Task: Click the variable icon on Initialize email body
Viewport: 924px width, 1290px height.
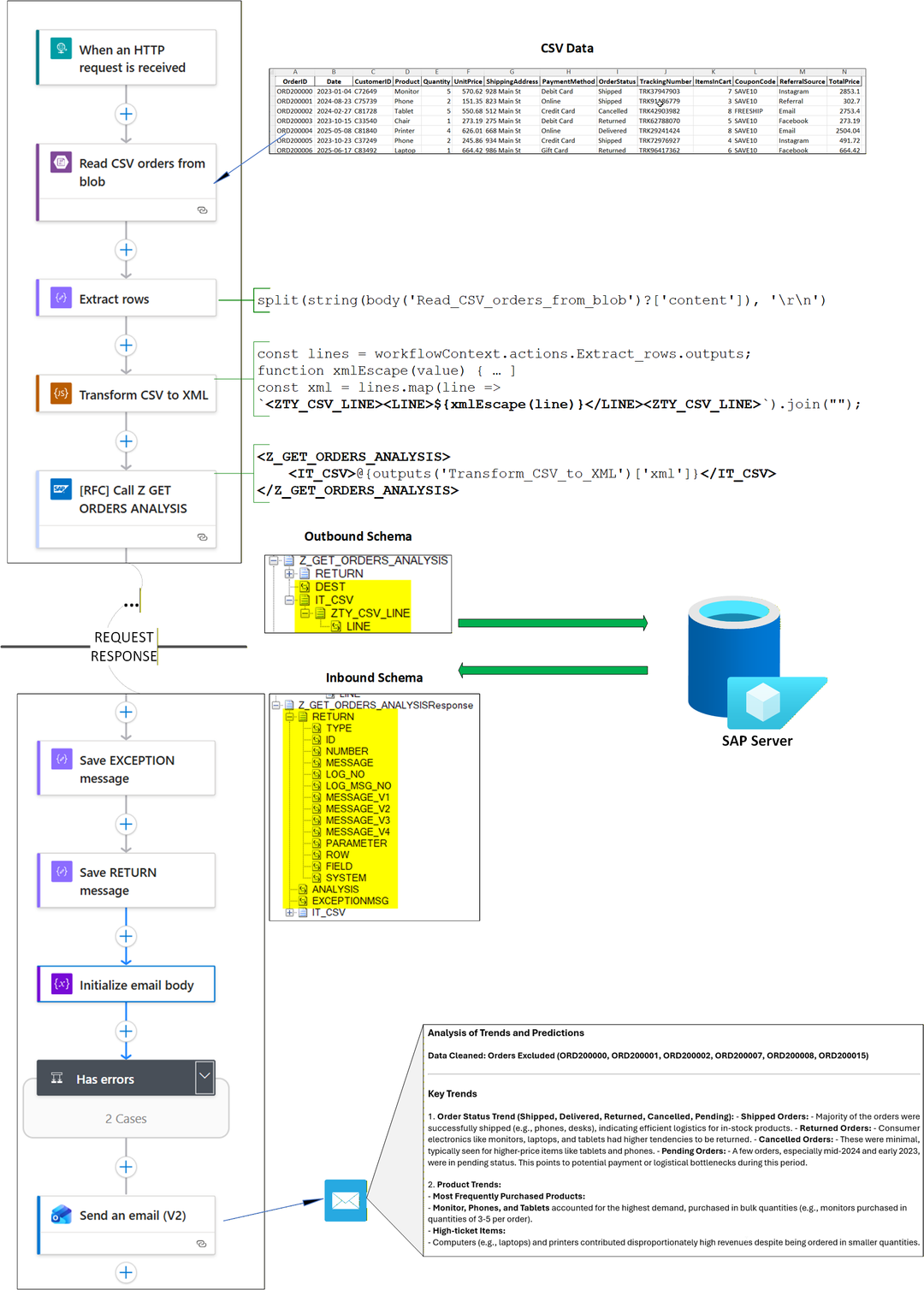Action: tap(62, 984)
